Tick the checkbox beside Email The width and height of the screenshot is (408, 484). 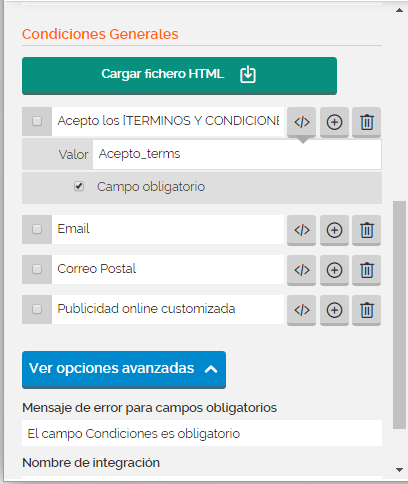[x=37, y=229]
